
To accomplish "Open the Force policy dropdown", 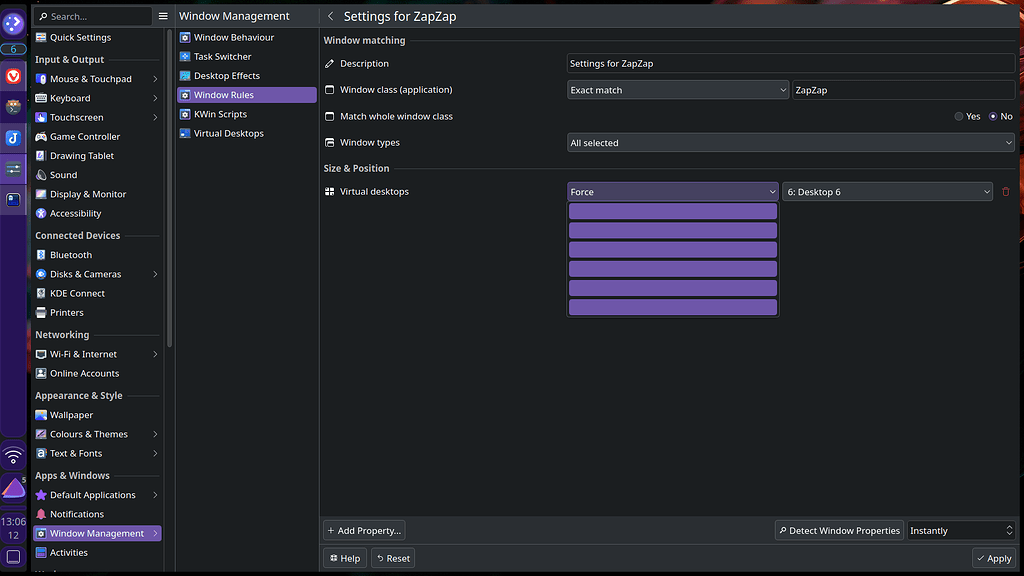I will coord(673,192).
